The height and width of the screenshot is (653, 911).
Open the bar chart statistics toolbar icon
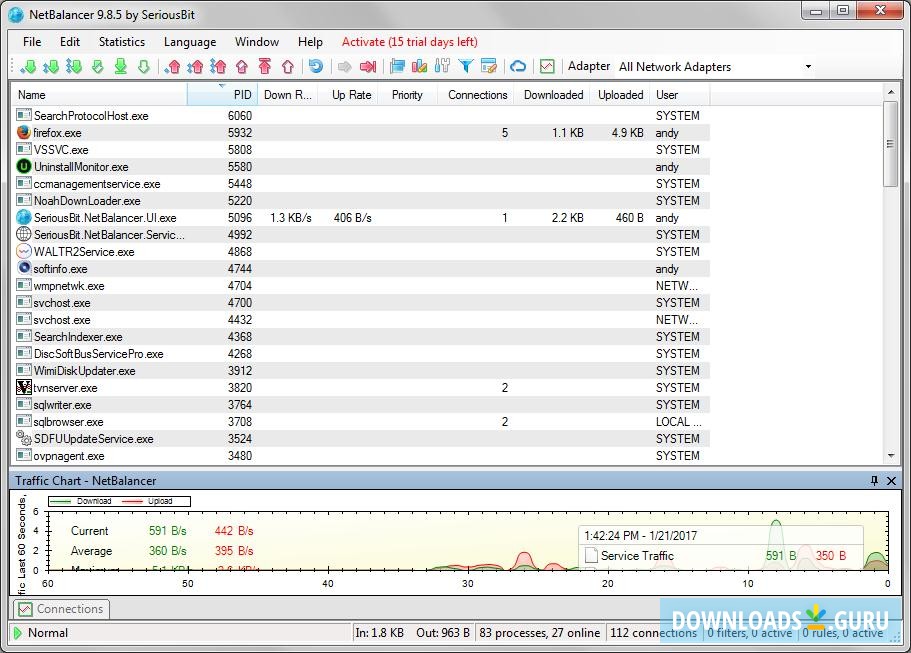tap(419, 66)
